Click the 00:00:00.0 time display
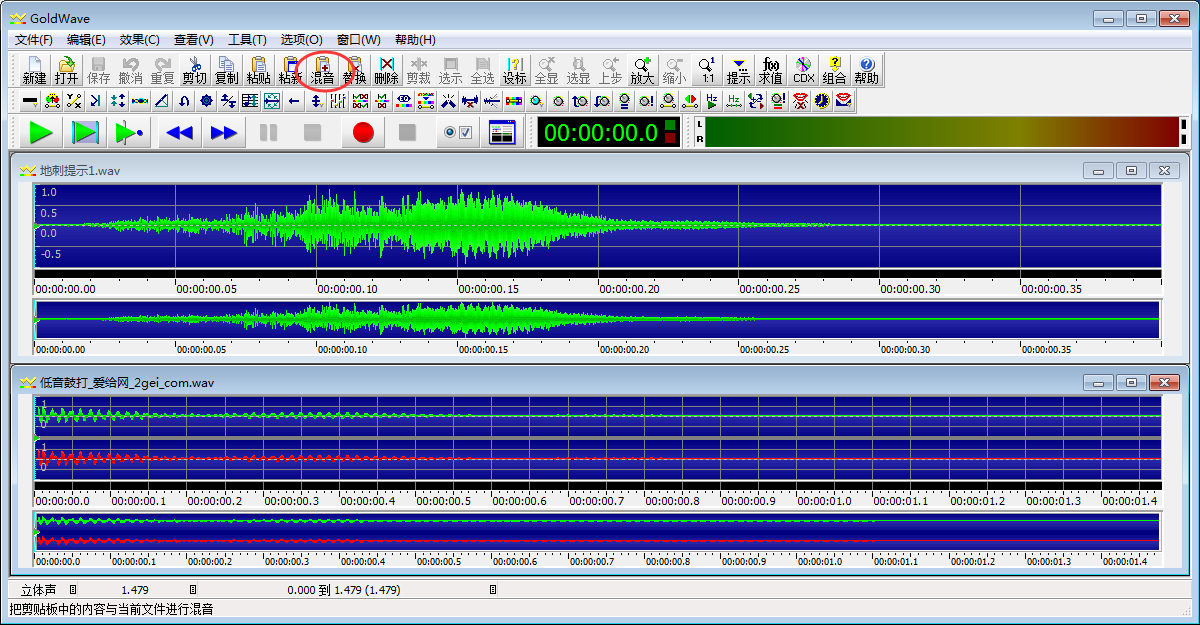 609,132
